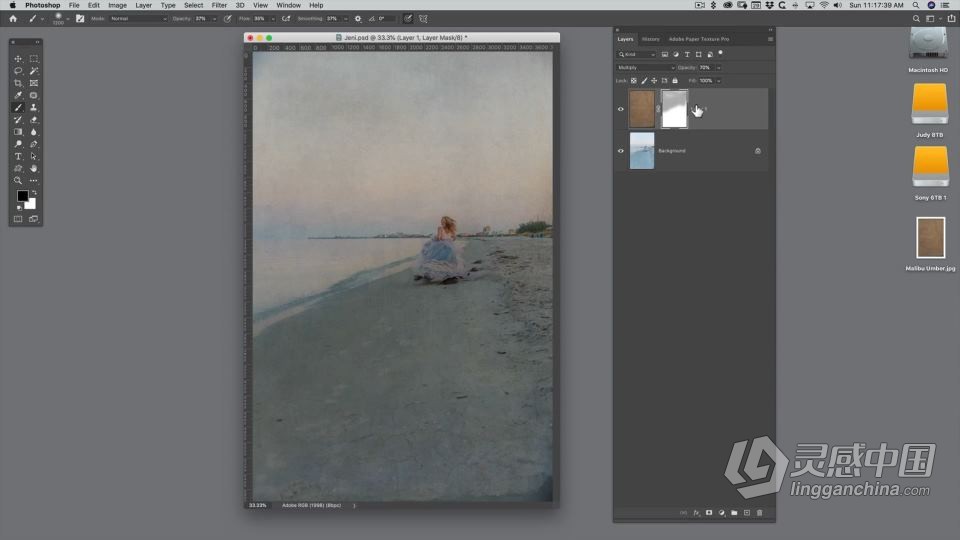Select the Blur tool
This screenshot has height=540, width=960.
[x=34, y=132]
